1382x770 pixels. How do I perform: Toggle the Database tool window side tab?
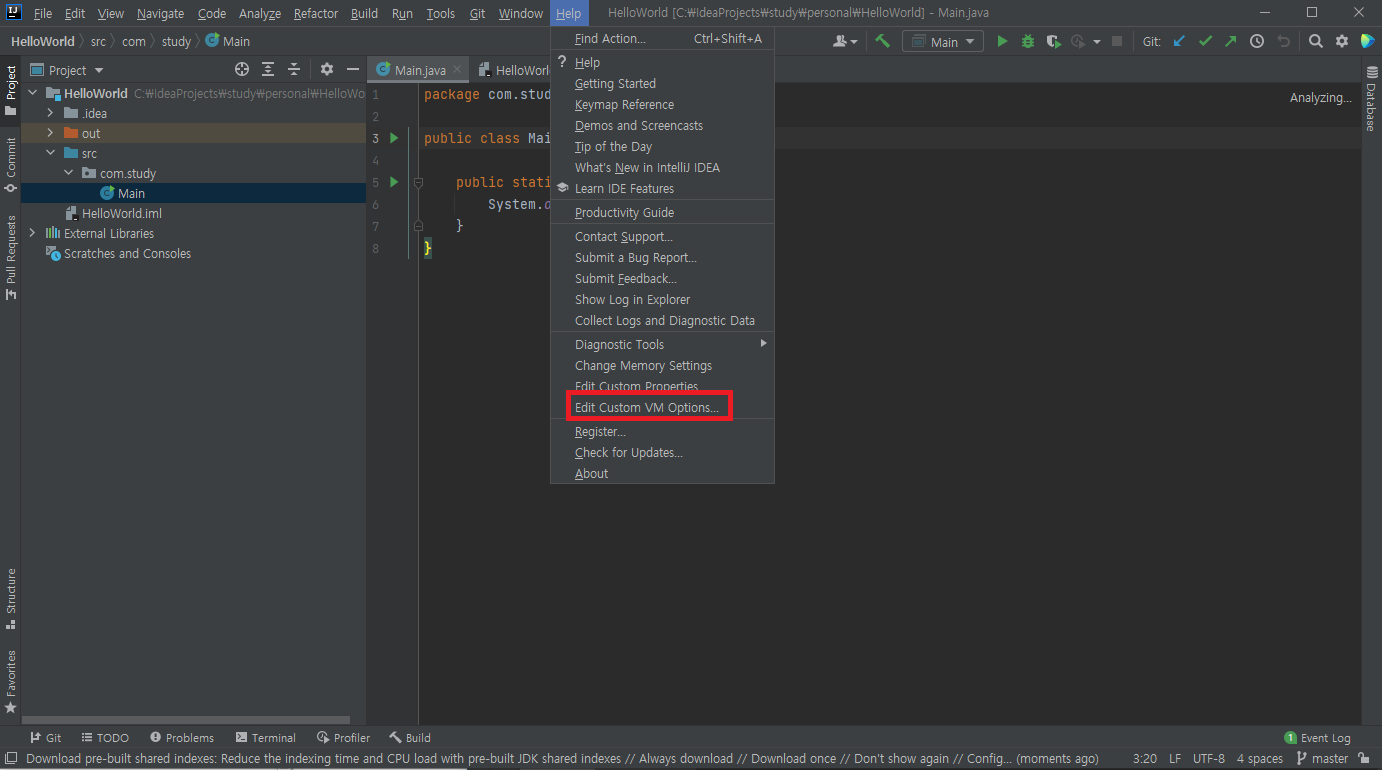[x=1371, y=99]
